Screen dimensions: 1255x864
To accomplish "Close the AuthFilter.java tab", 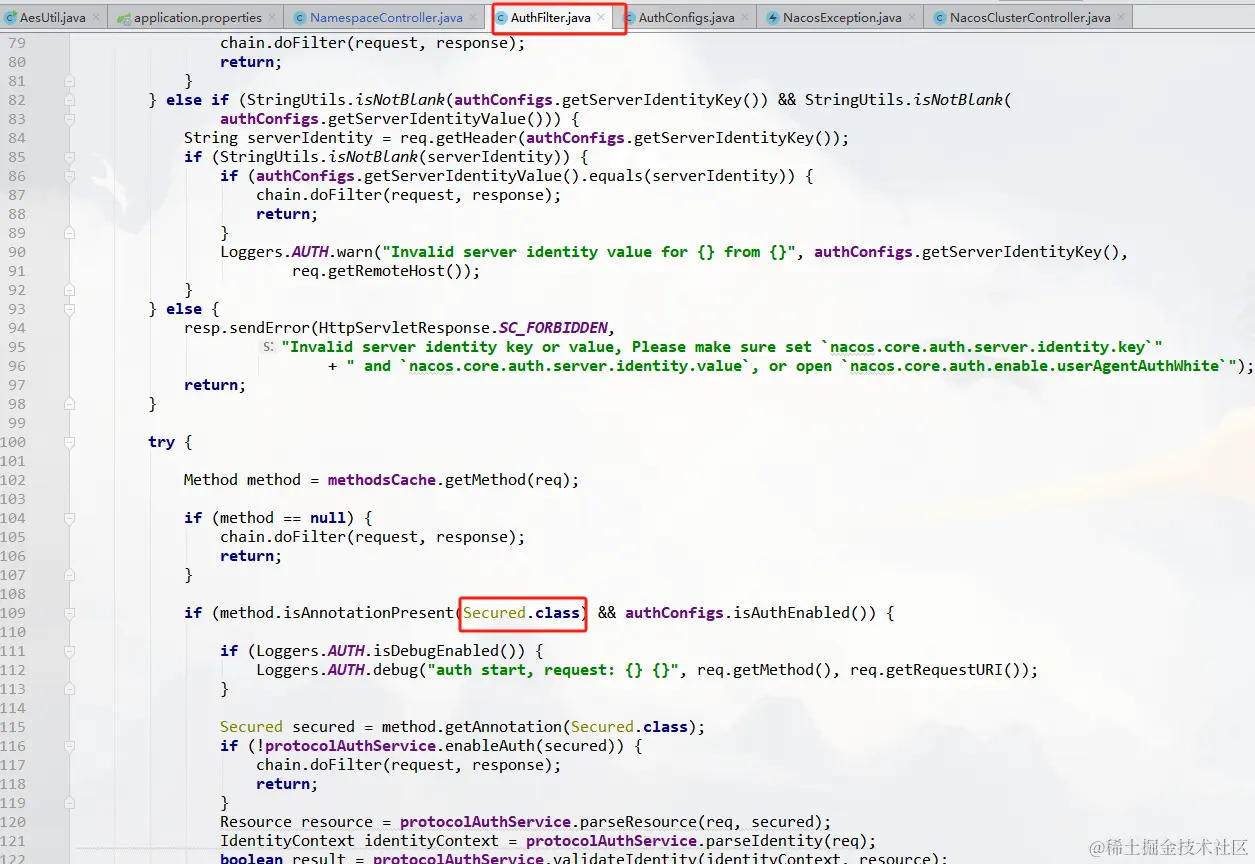I will [601, 18].
